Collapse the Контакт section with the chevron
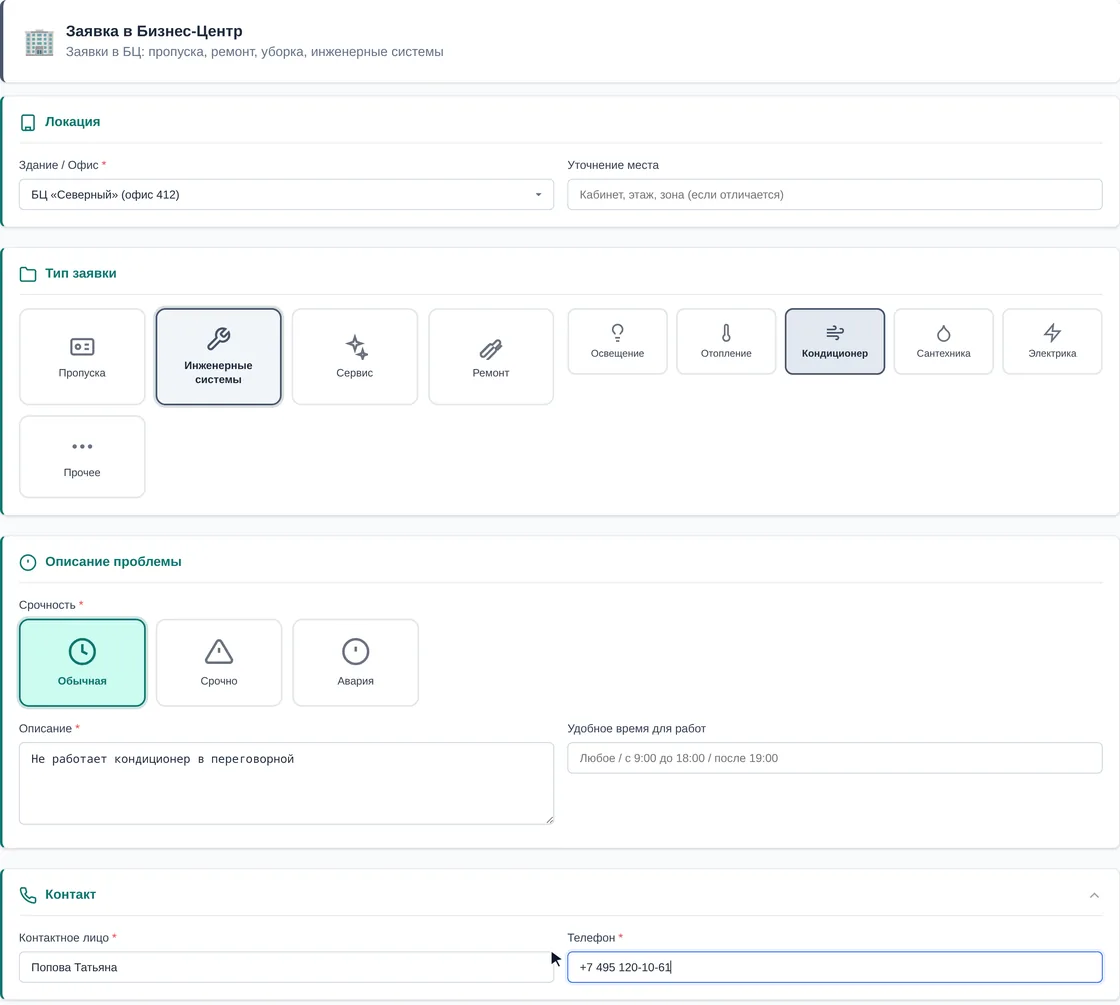The width and height of the screenshot is (1120, 1005). coord(1094,895)
